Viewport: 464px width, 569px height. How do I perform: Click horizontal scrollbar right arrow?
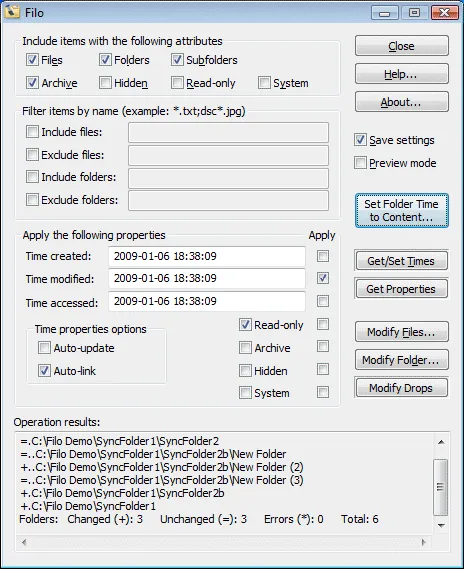click(x=423, y=543)
